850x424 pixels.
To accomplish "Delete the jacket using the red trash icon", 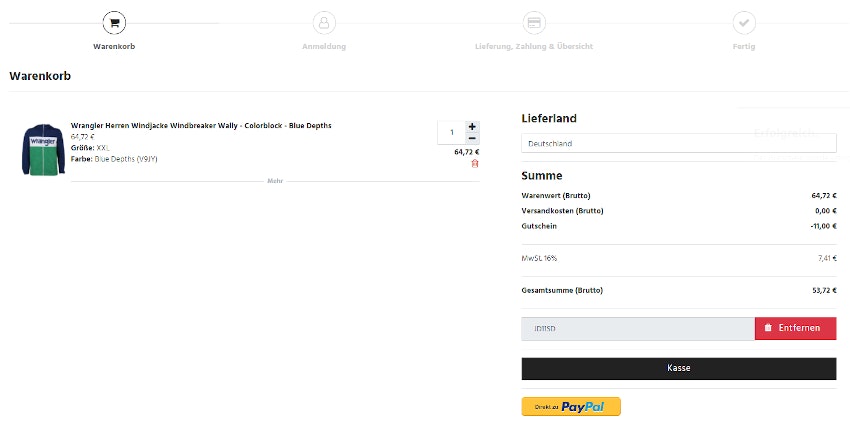I will (x=475, y=163).
